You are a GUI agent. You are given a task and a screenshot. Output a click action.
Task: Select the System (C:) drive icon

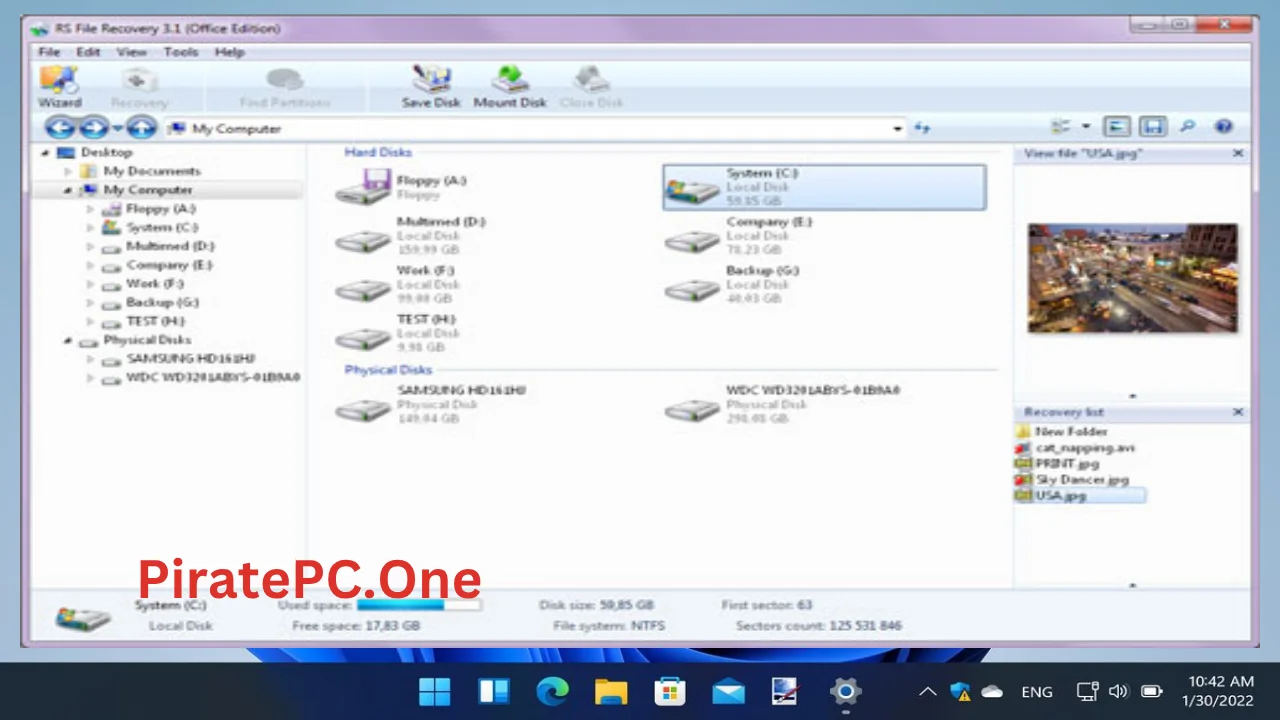[x=692, y=188]
